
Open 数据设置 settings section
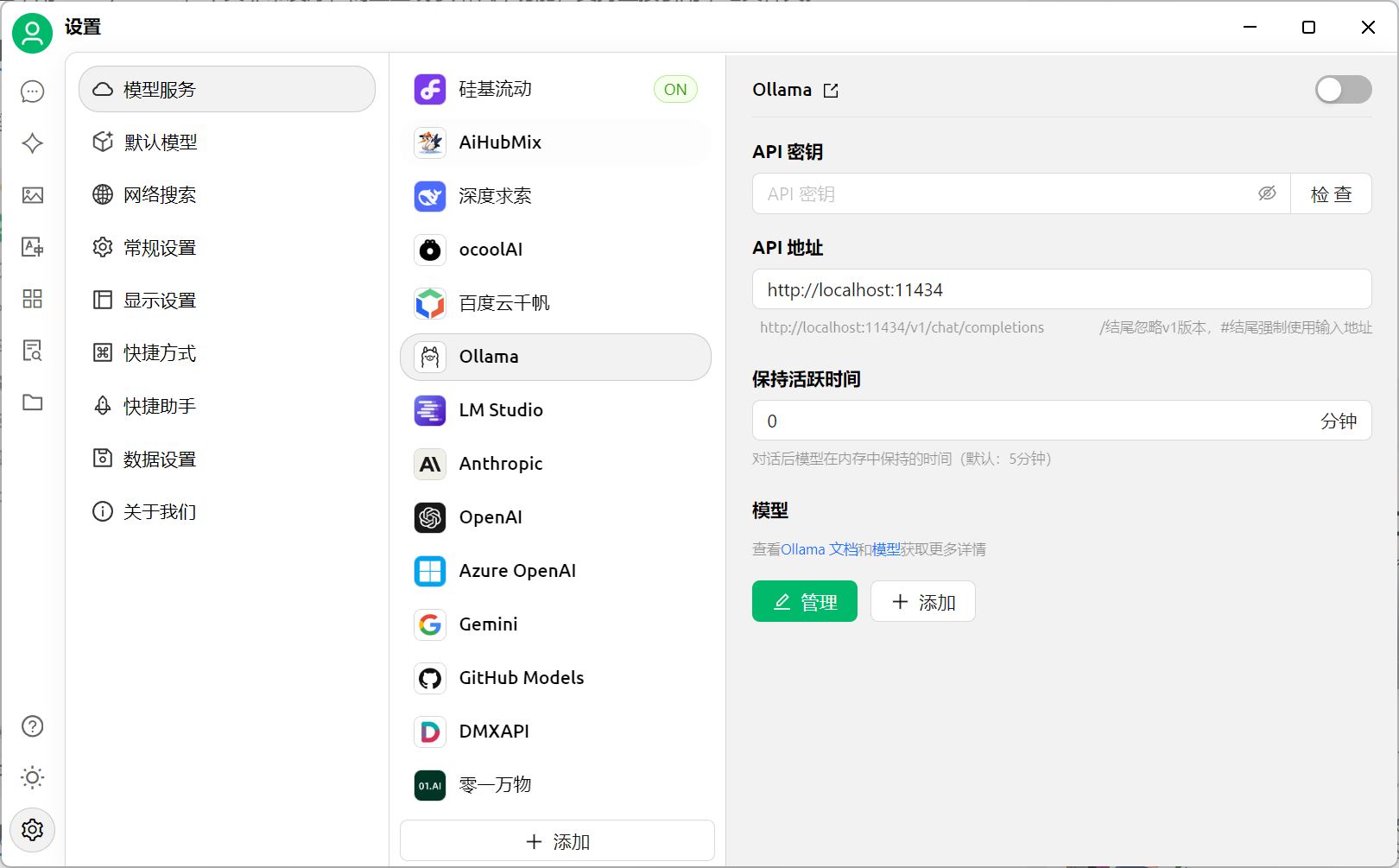click(x=227, y=459)
